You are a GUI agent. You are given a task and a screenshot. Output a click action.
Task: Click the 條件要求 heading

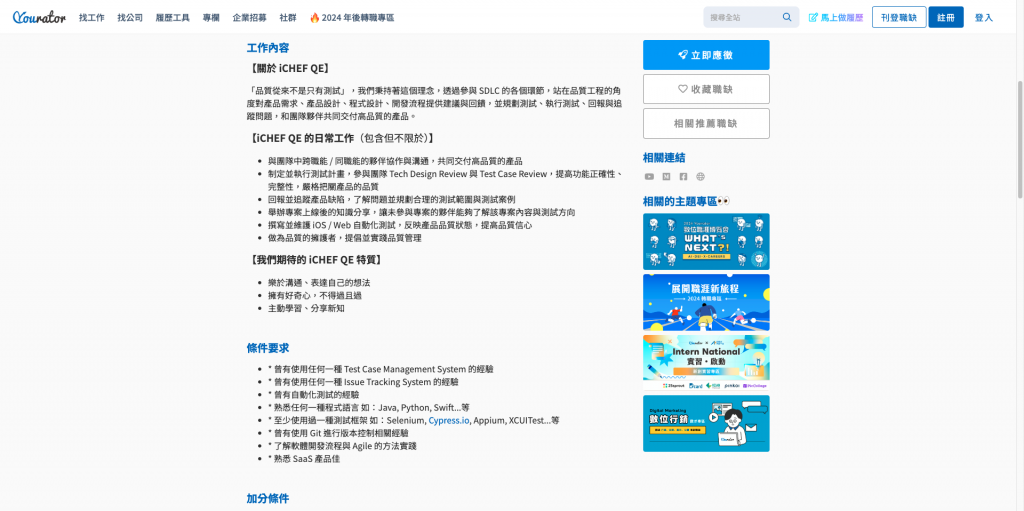(268, 348)
